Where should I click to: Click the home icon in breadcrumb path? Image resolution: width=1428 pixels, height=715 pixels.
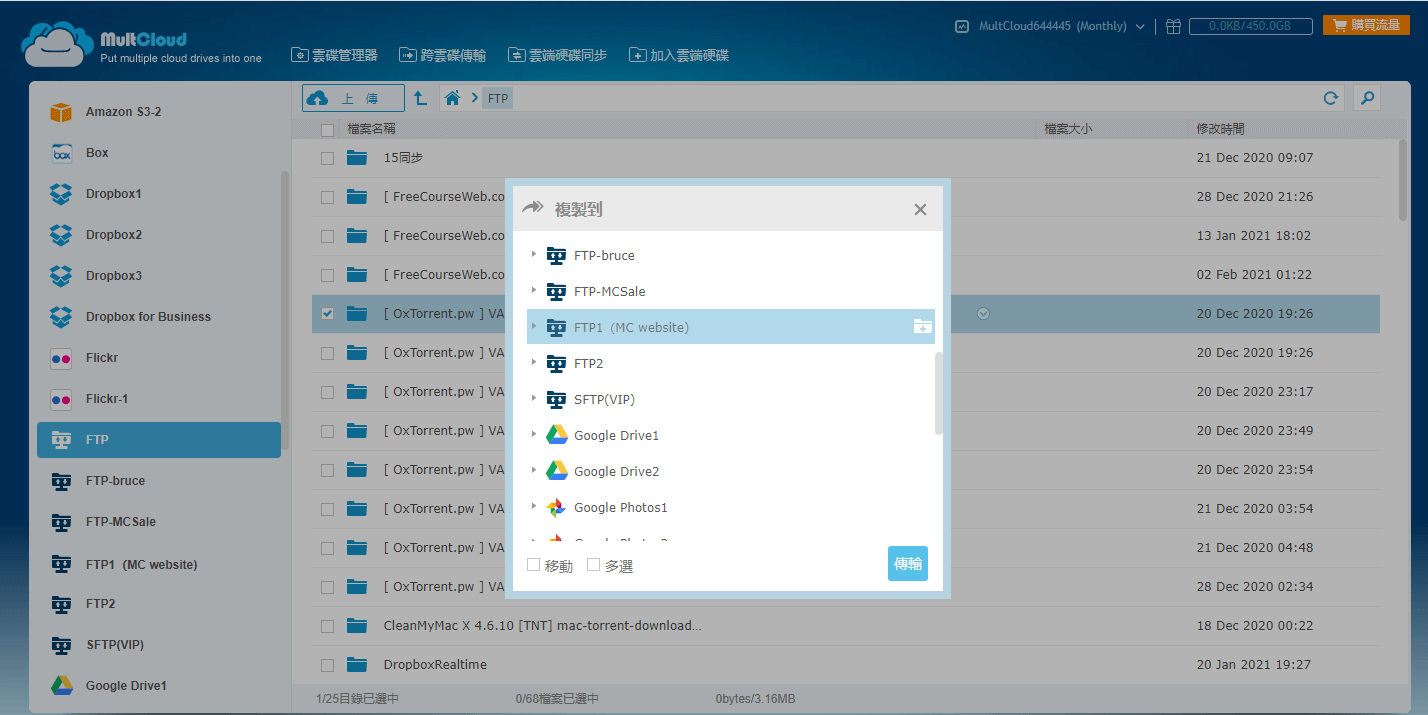tap(453, 98)
